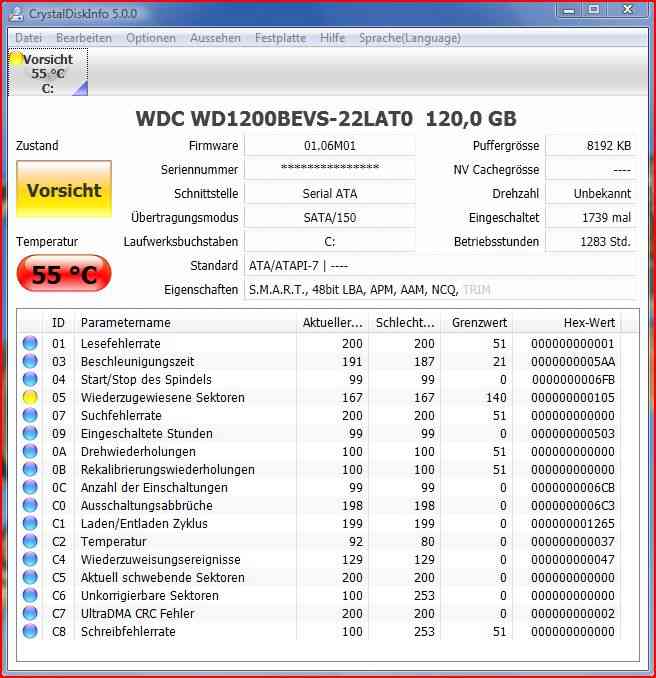
Task: Click the NV Cachegrösse field showing dashes
Action: click(x=591, y=170)
